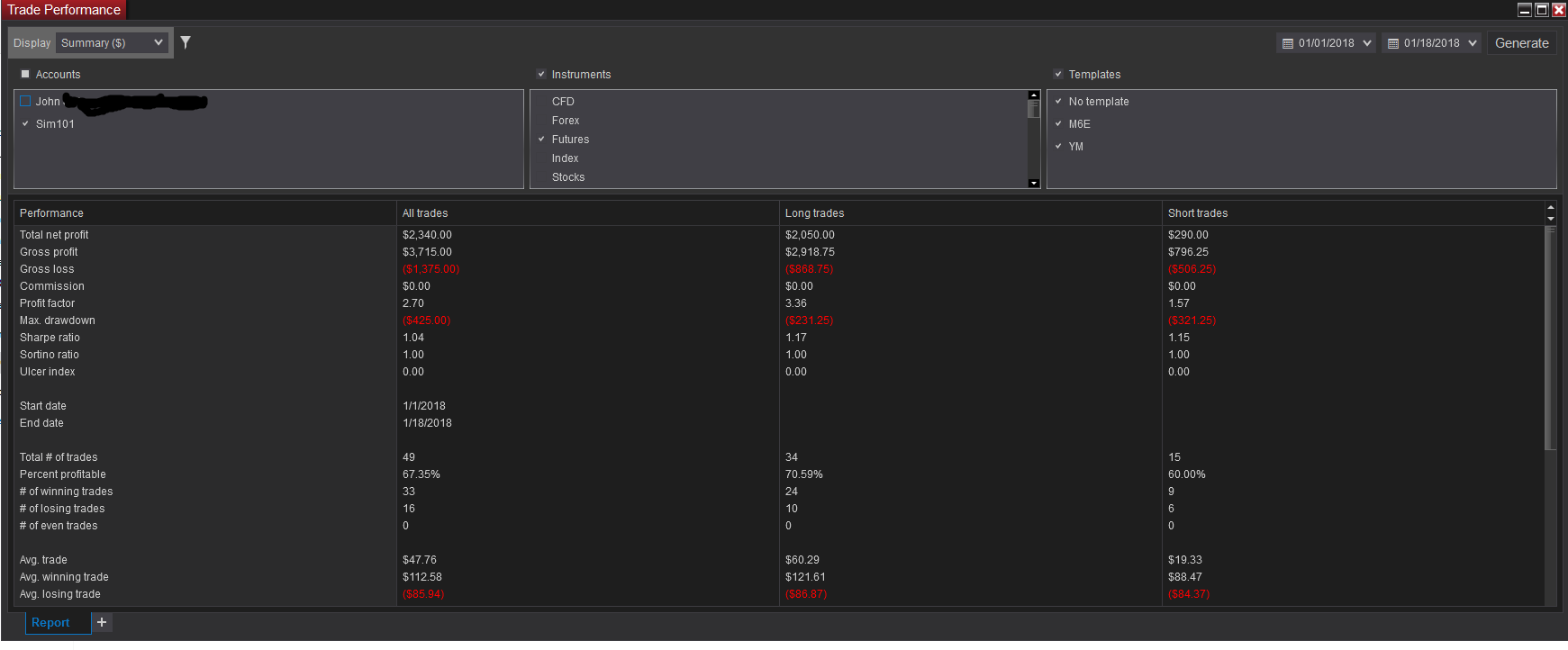Viewport: 1568px width, 650px height.
Task: Click the $290.00 short trades value
Action: pos(1188,235)
